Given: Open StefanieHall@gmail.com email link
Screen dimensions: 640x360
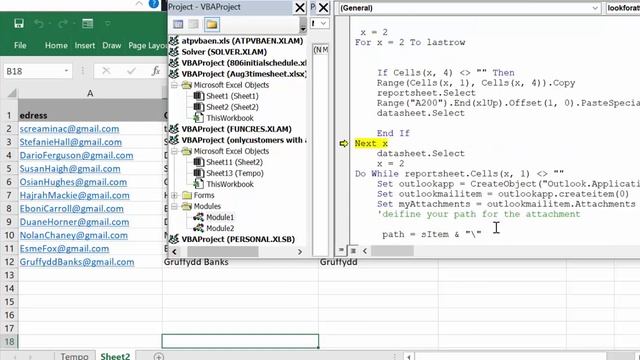Looking at the screenshot, I should [x=71, y=142].
